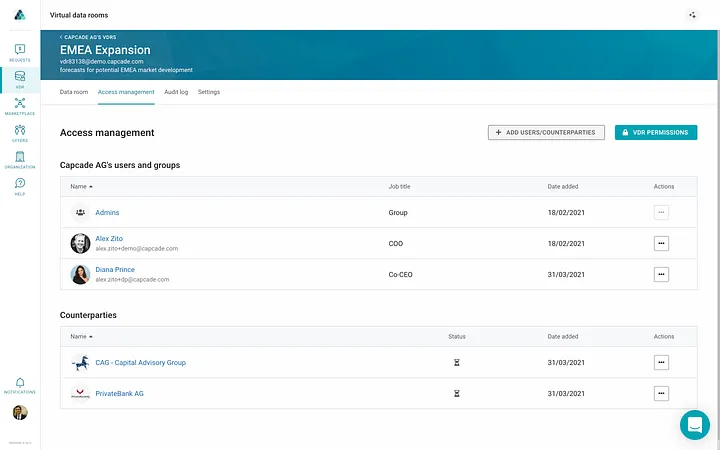720x450 pixels.
Task: Click the COO job title cell
Action: click(x=396, y=243)
